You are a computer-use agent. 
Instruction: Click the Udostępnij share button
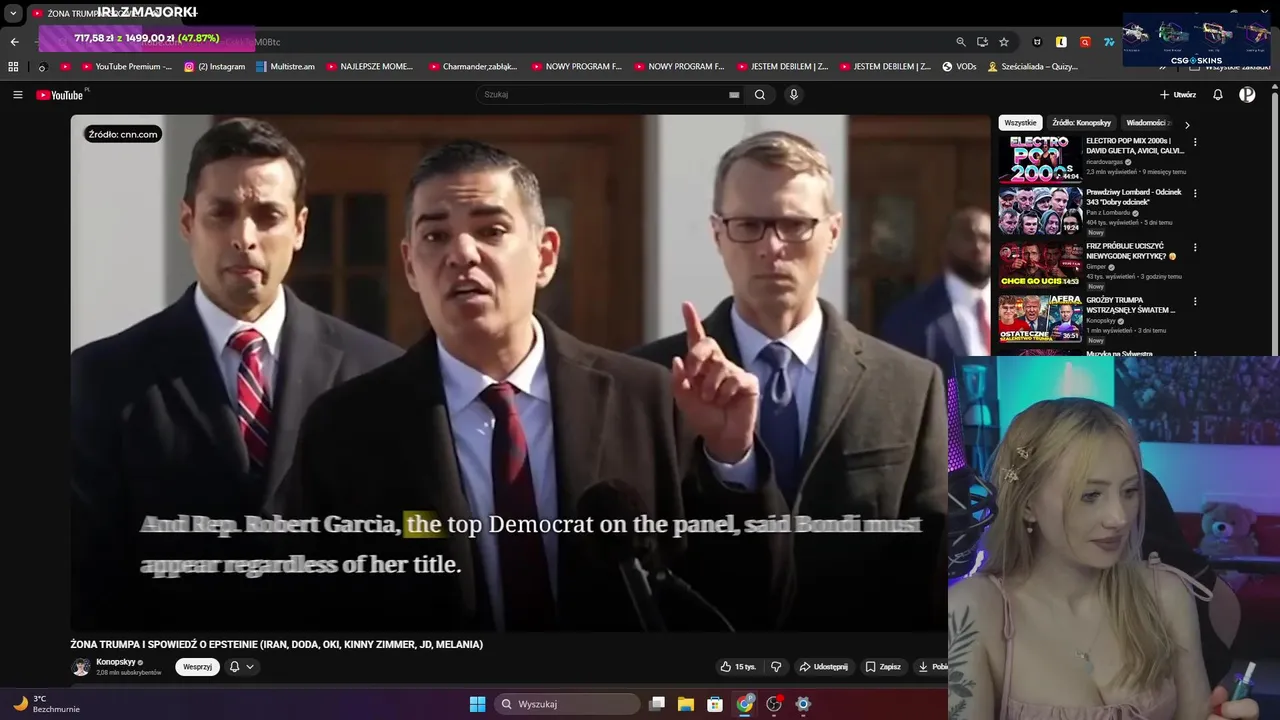[823, 667]
